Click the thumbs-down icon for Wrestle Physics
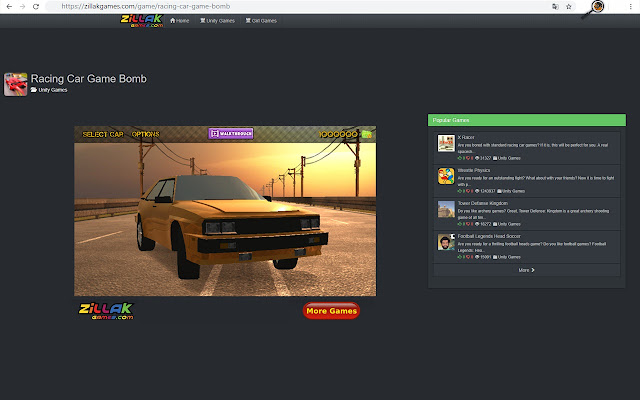This screenshot has width=640, height=400. pyautogui.click(x=468, y=191)
